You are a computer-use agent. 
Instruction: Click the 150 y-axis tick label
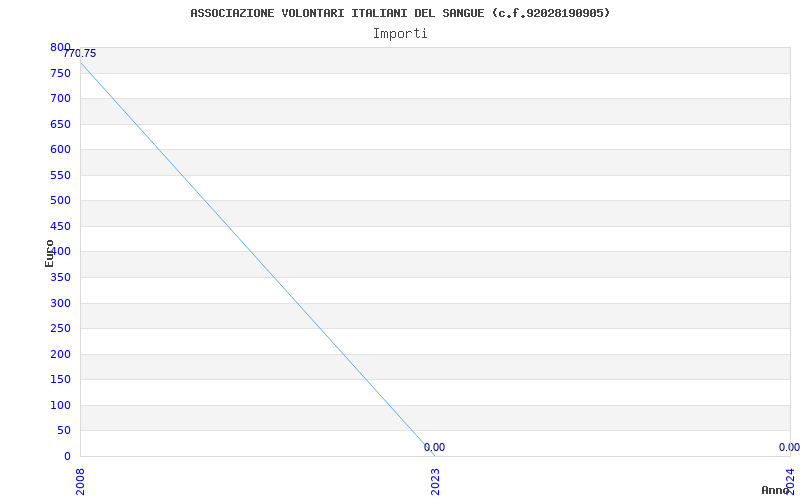click(60, 380)
